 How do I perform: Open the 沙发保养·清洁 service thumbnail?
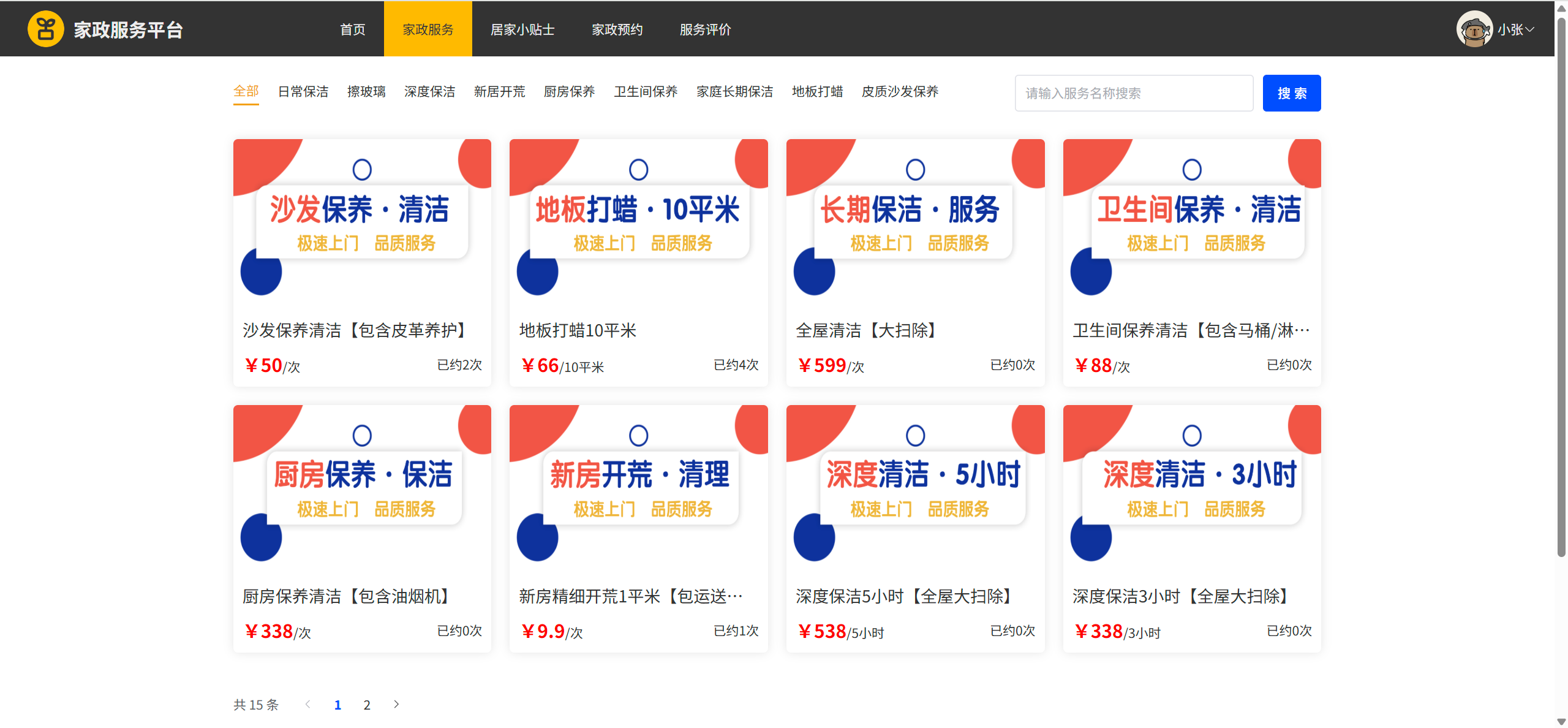click(362, 219)
